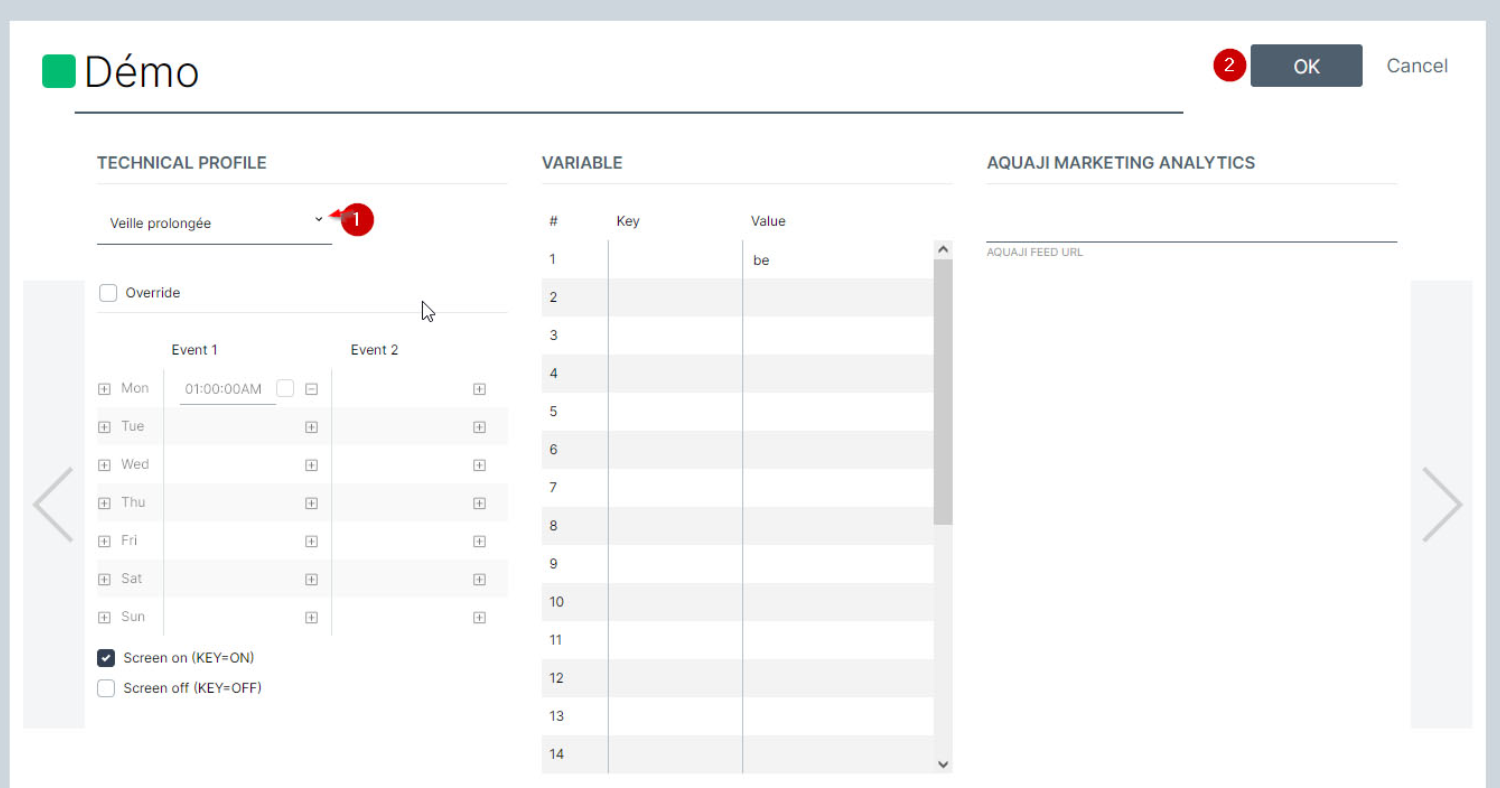Add Event 2 for Sunday
The height and width of the screenshot is (788, 1500).
pos(479,617)
